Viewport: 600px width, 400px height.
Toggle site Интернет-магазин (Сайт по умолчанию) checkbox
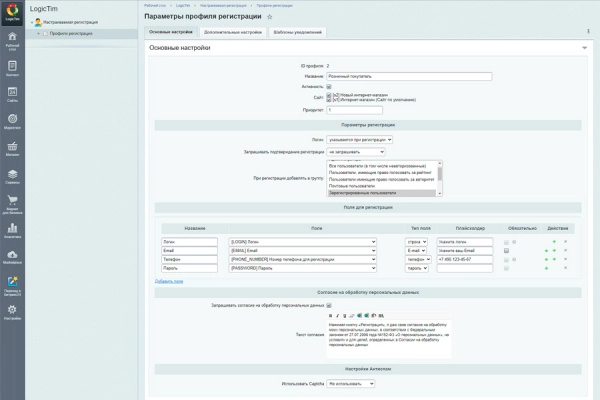pos(329,100)
